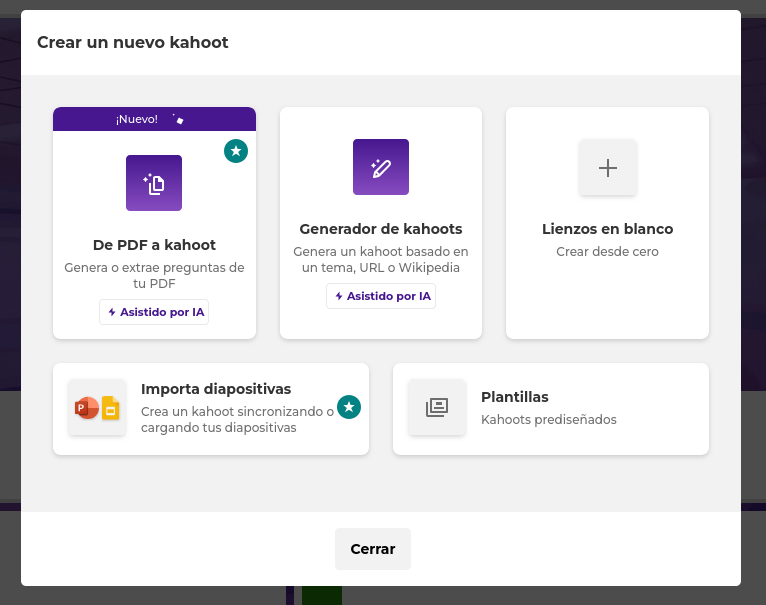766x605 pixels.
Task: Click the plus icon for Lienzos en blanco
Action: [608, 167]
